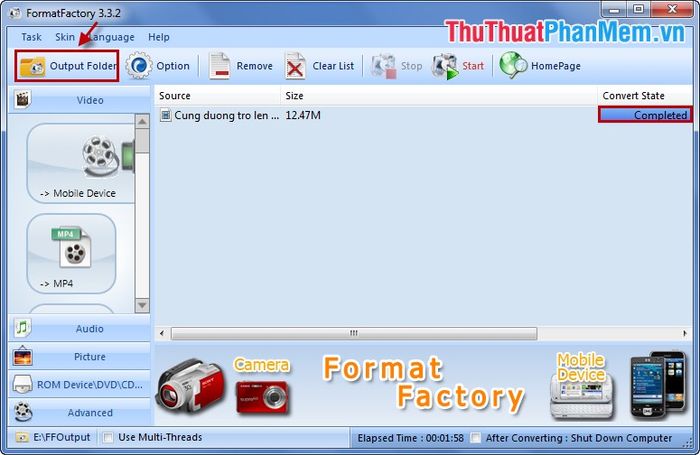Image resolution: width=700 pixels, height=455 pixels.
Task: Expand the Audio category
Action: click(x=79, y=329)
